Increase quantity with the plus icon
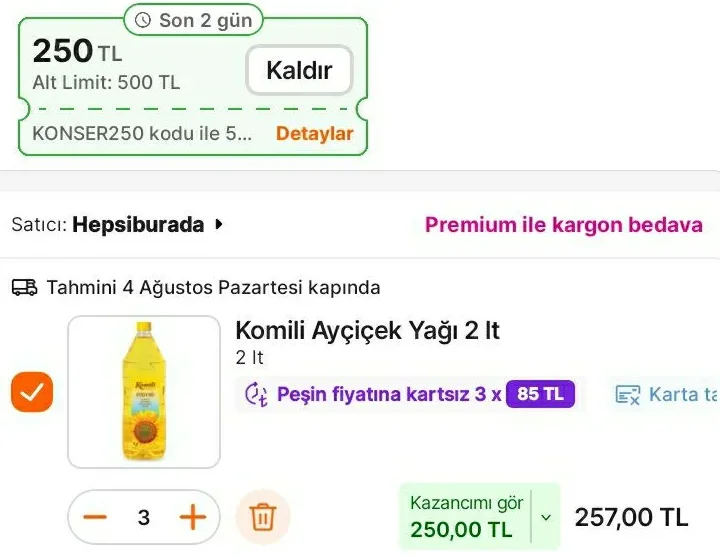 point(192,517)
